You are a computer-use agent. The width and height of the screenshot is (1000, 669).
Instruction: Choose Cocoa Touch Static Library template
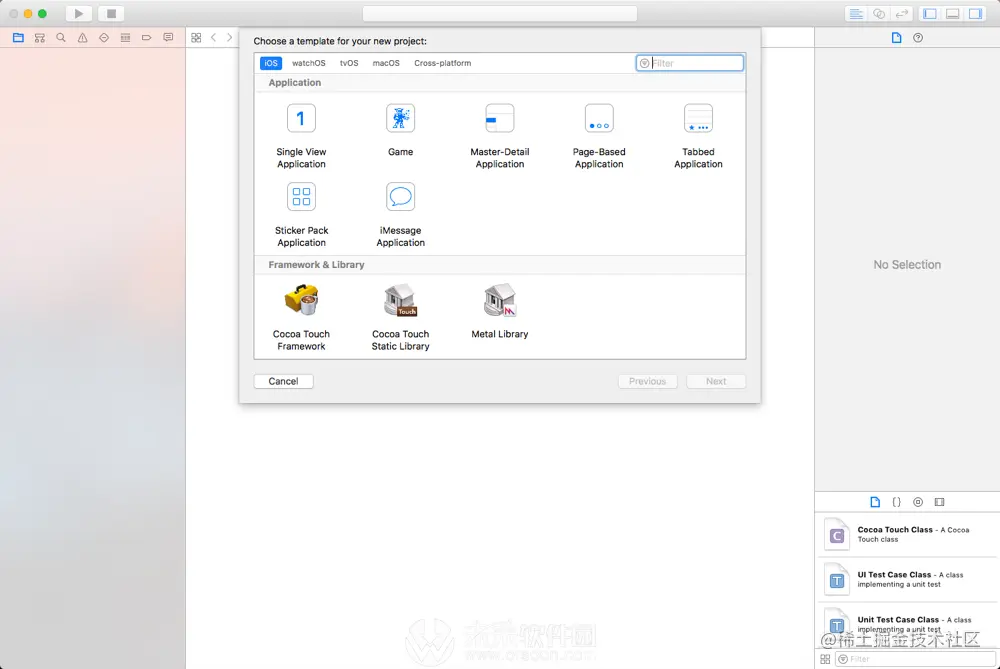(x=401, y=317)
